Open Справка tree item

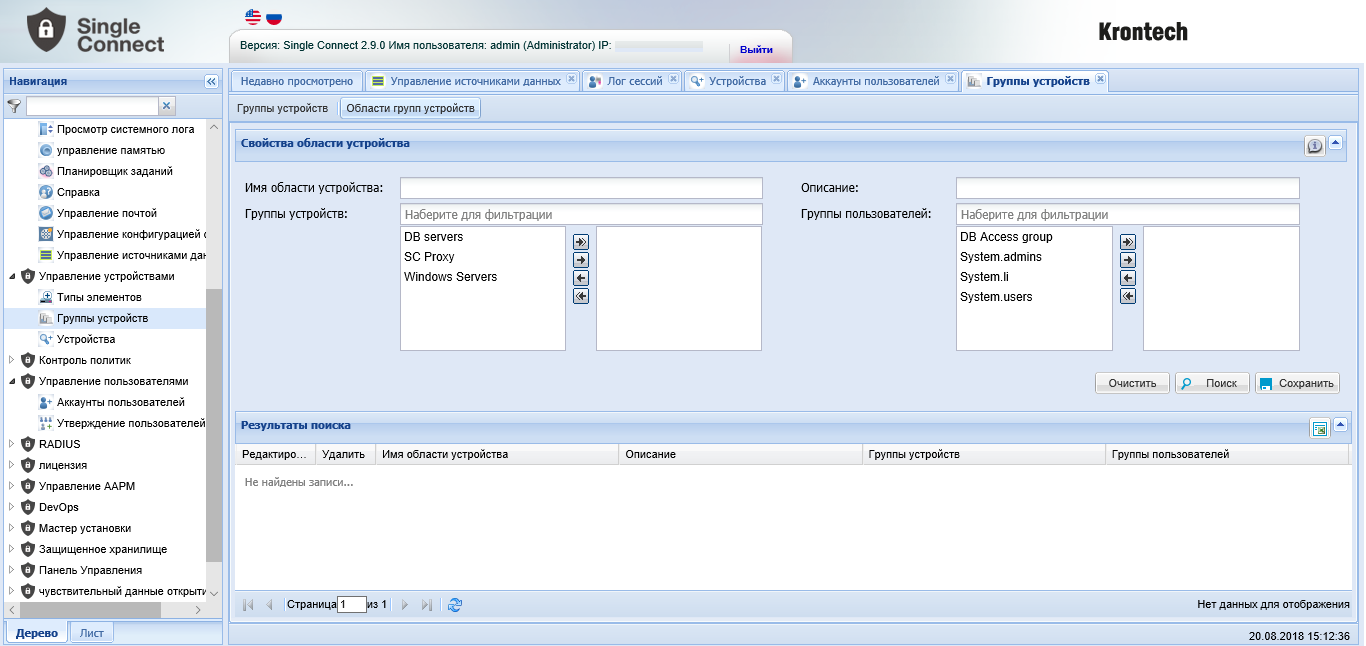coord(78,192)
